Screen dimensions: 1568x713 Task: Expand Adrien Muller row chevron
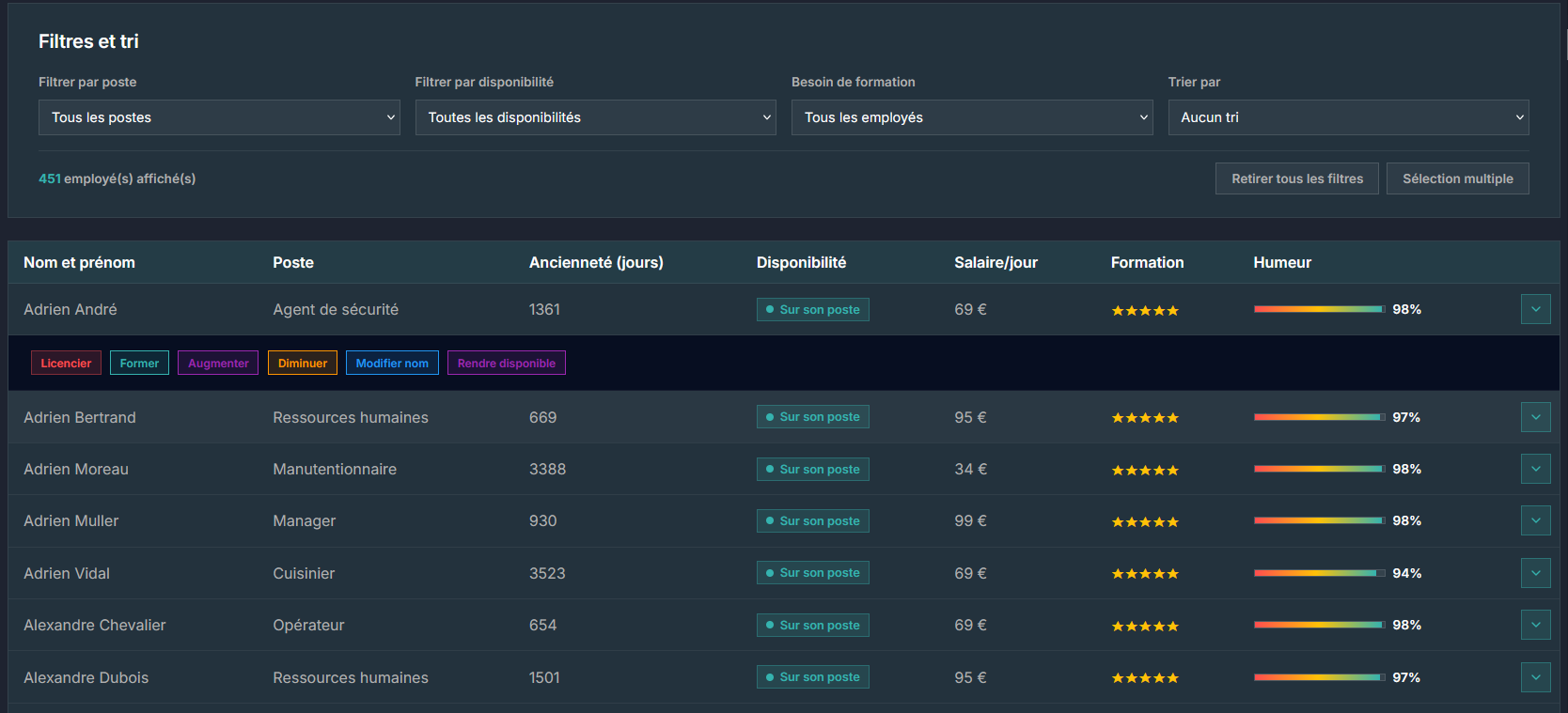1536,520
